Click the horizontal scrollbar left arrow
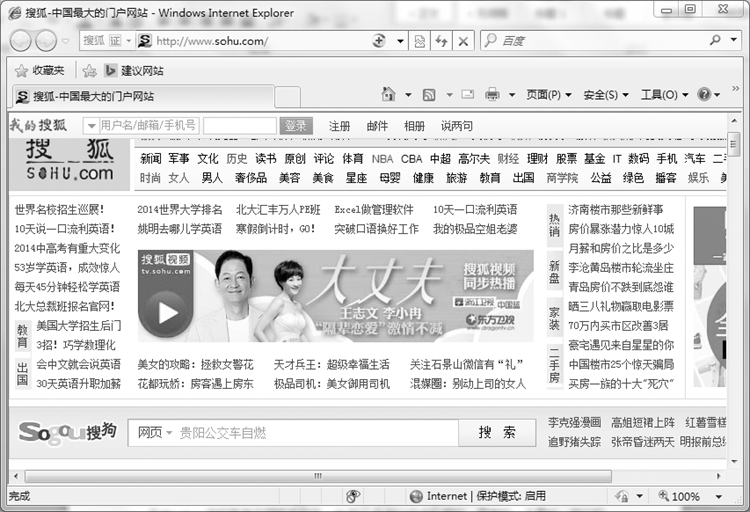The height and width of the screenshot is (512, 750). tap(16, 476)
